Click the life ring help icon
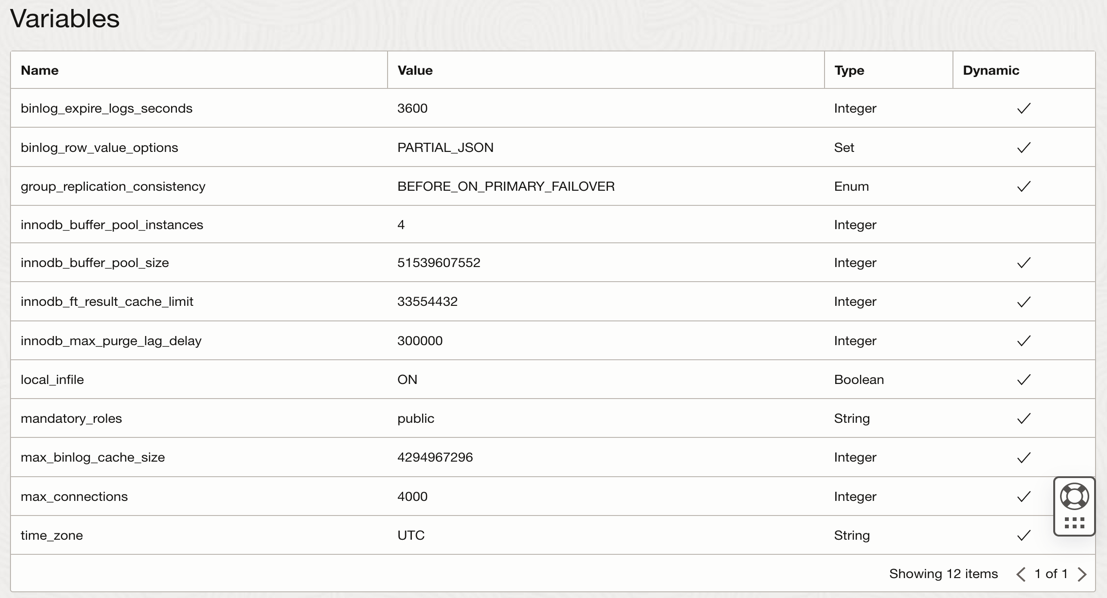The image size is (1107, 598). [x=1074, y=496]
